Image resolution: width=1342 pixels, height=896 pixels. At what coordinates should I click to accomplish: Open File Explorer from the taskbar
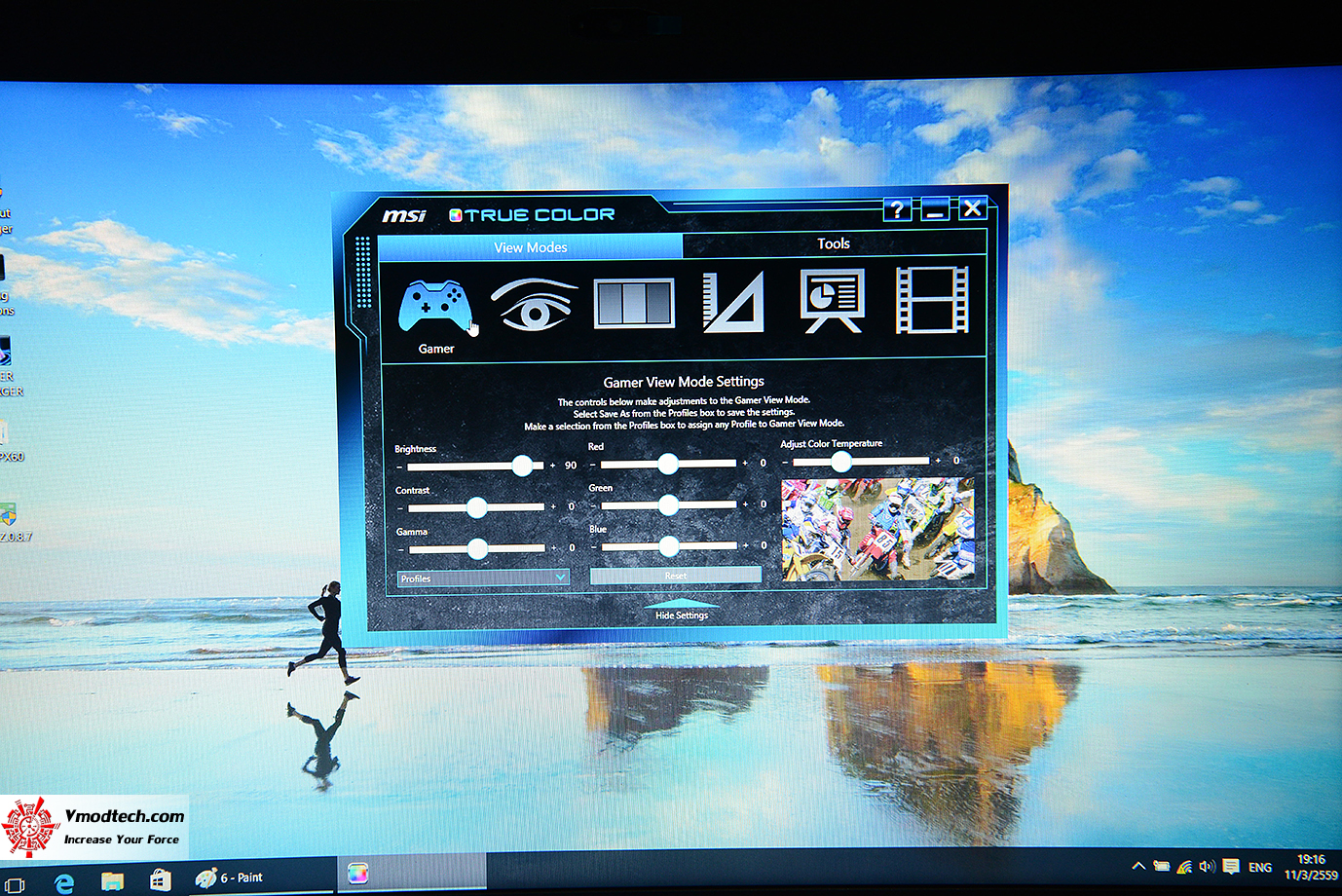pos(113,881)
